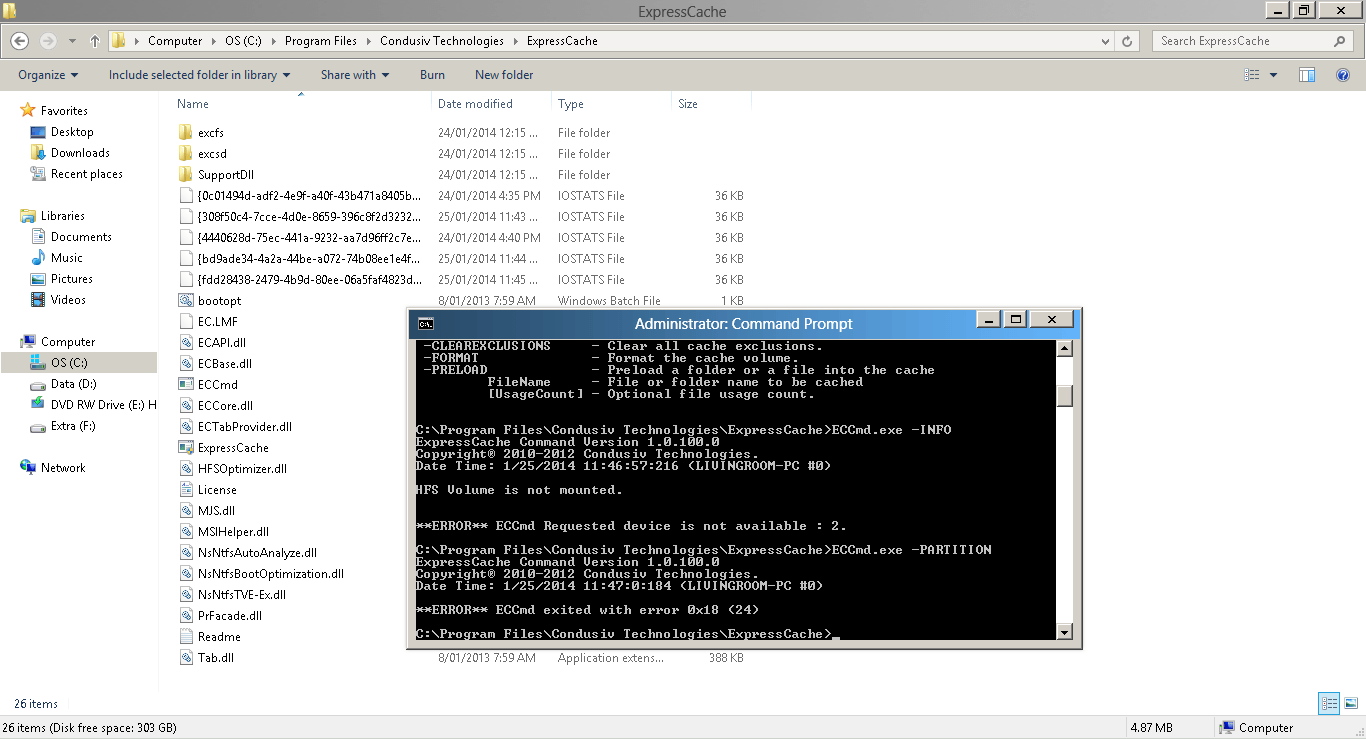Select the bootopt batch file icon
Viewport: 1366px width, 739px height.
[x=185, y=301]
